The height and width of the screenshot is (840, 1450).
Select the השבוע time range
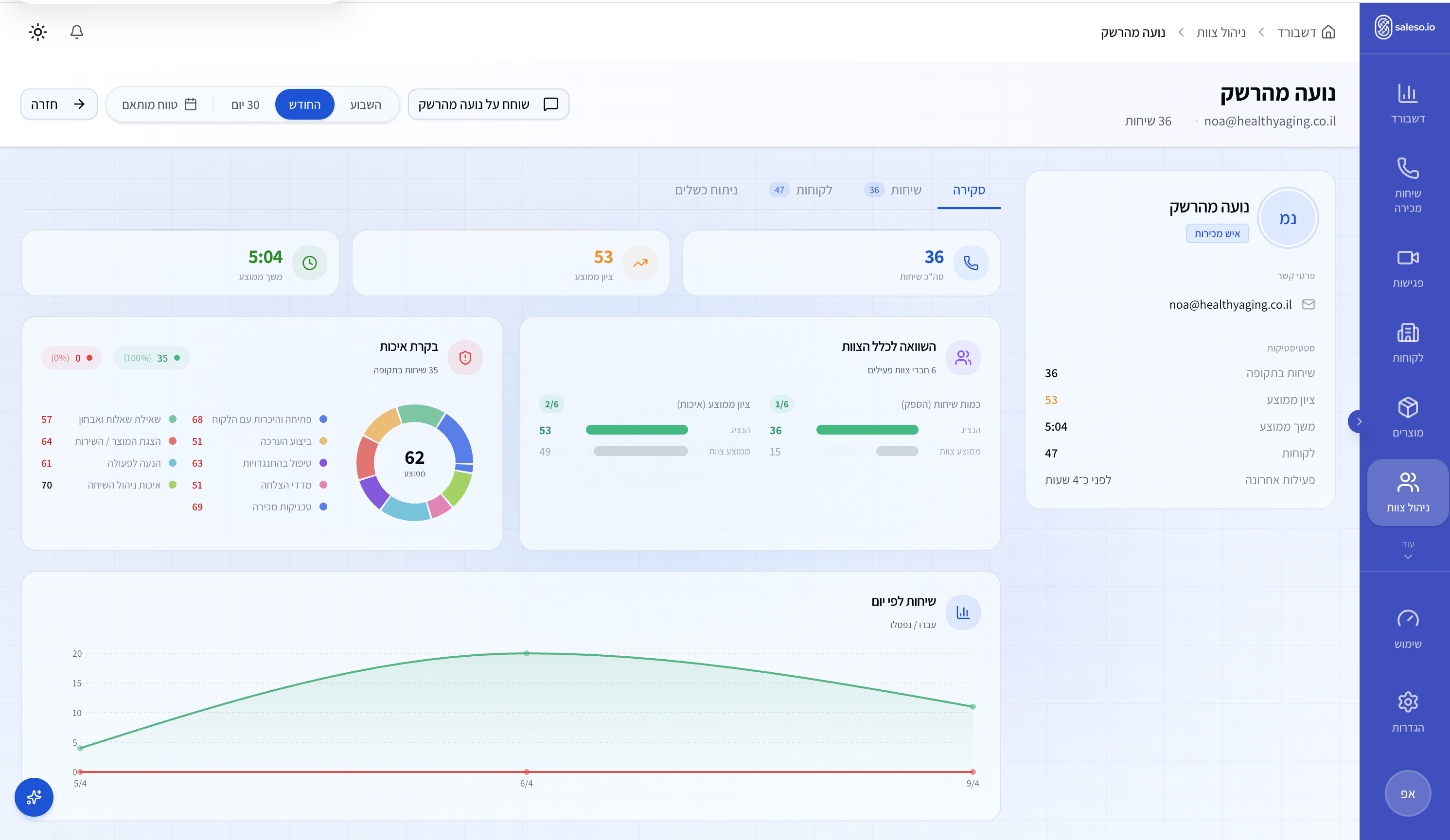[365, 104]
